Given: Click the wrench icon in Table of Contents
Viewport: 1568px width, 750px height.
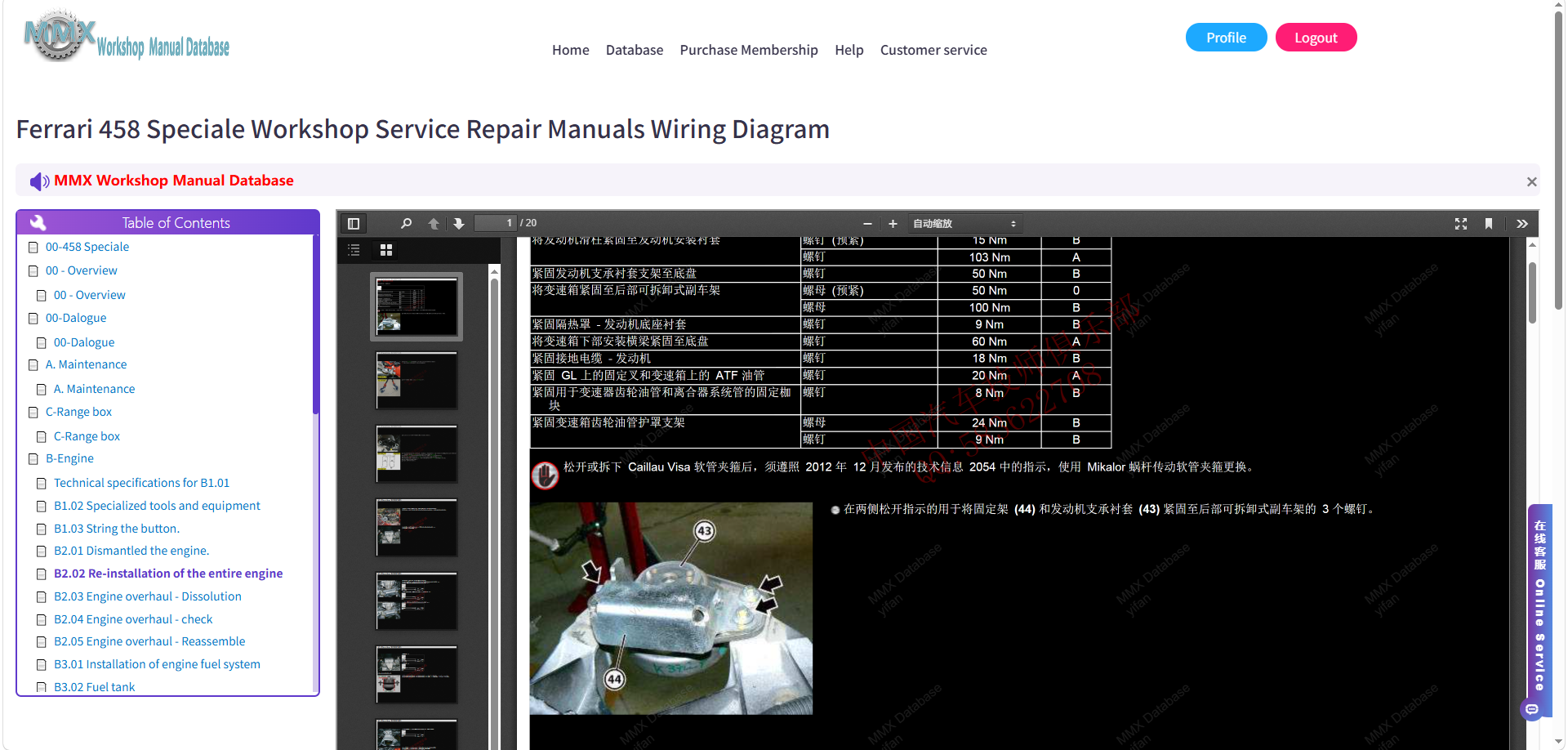Looking at the screenshot, I should 38,222.
